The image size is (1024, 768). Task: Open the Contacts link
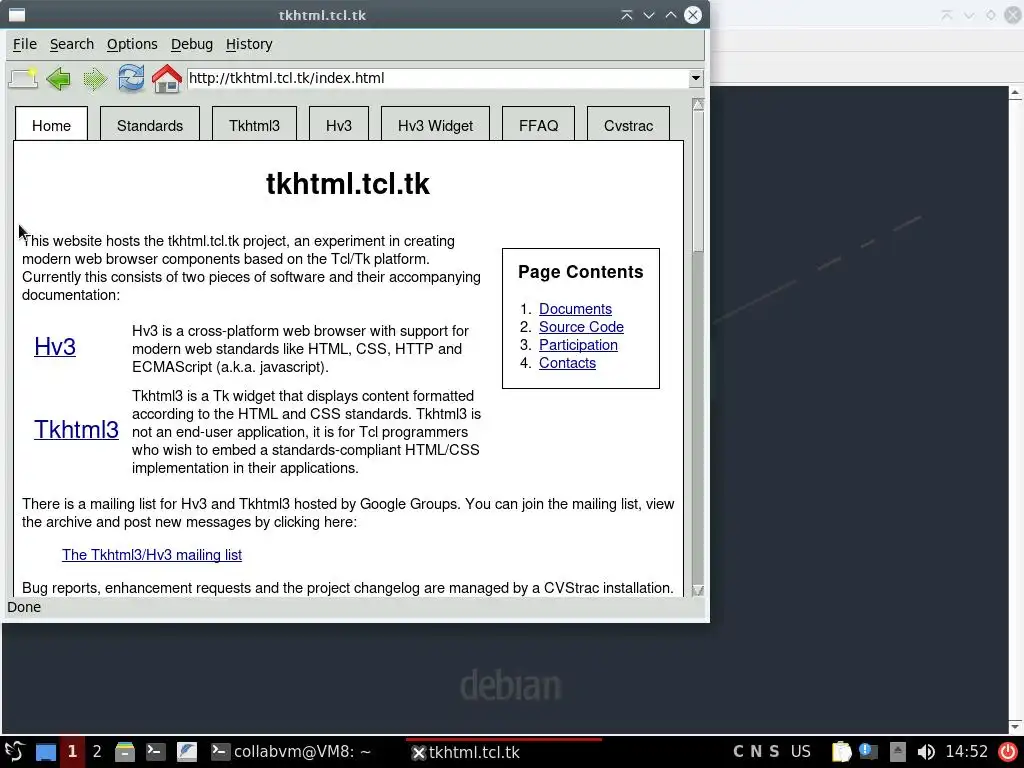coord(567,363)
